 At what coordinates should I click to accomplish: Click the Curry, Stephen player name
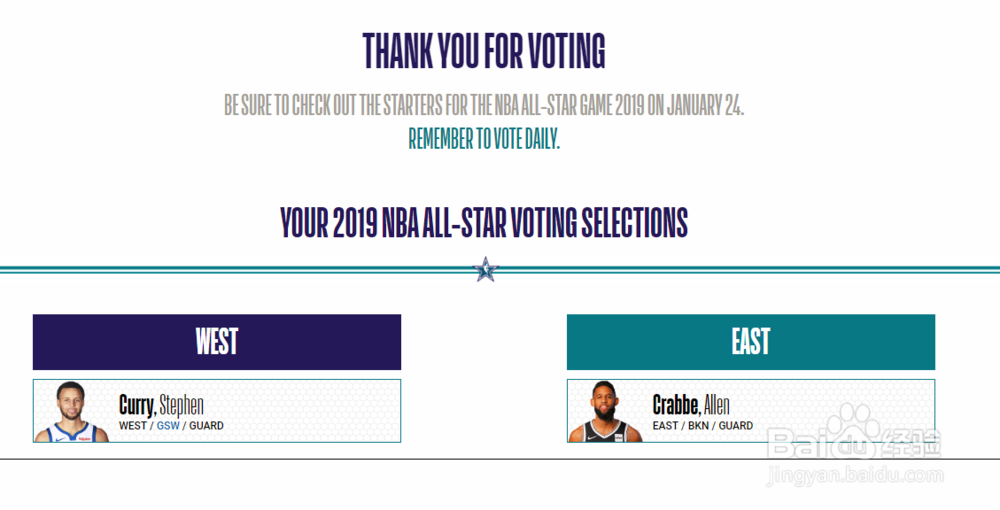161,405
